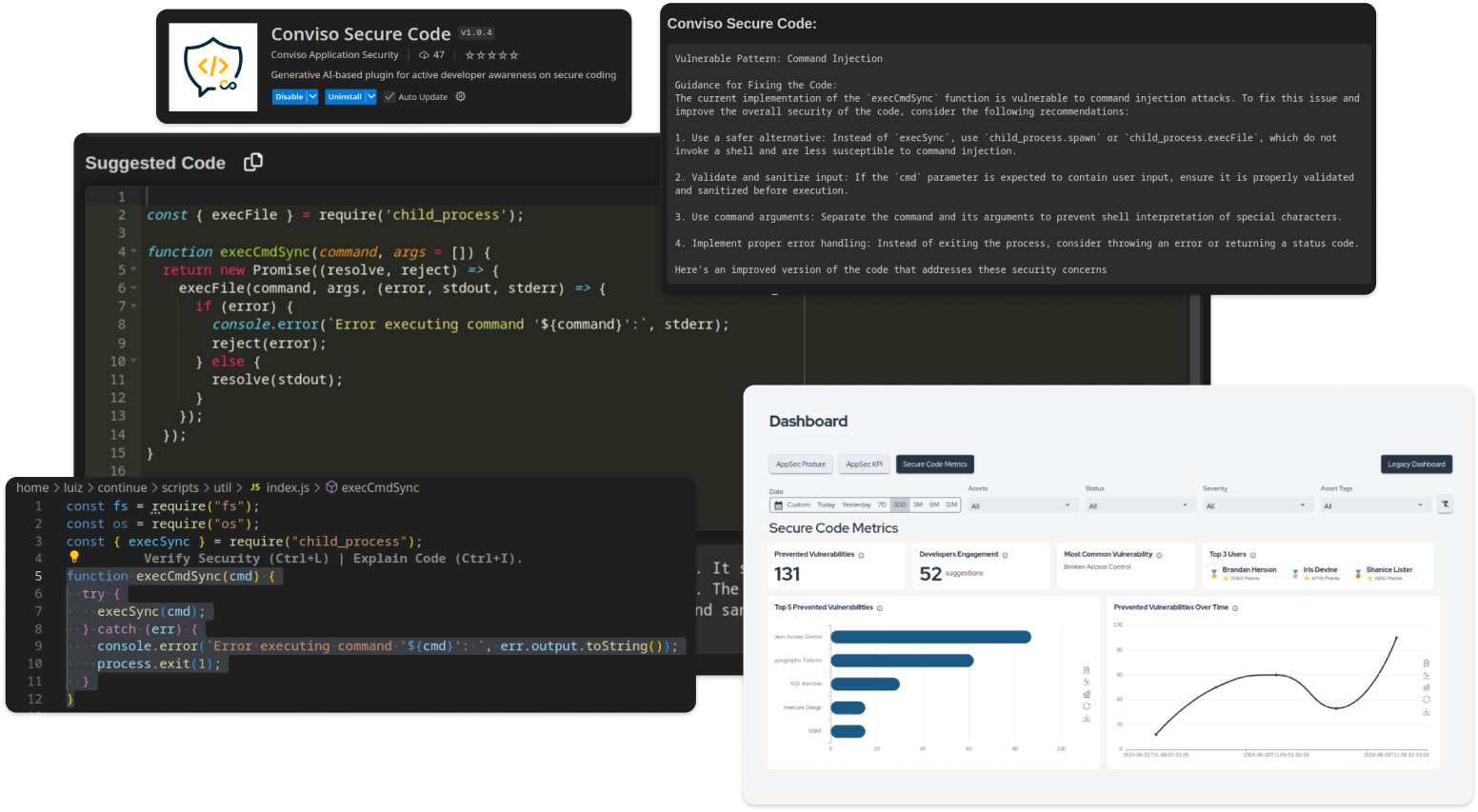Viewport: 1478px width, 812px height.
Task: Click Brandan Henson in Top 3 Users
Action: click(1248, 570)
